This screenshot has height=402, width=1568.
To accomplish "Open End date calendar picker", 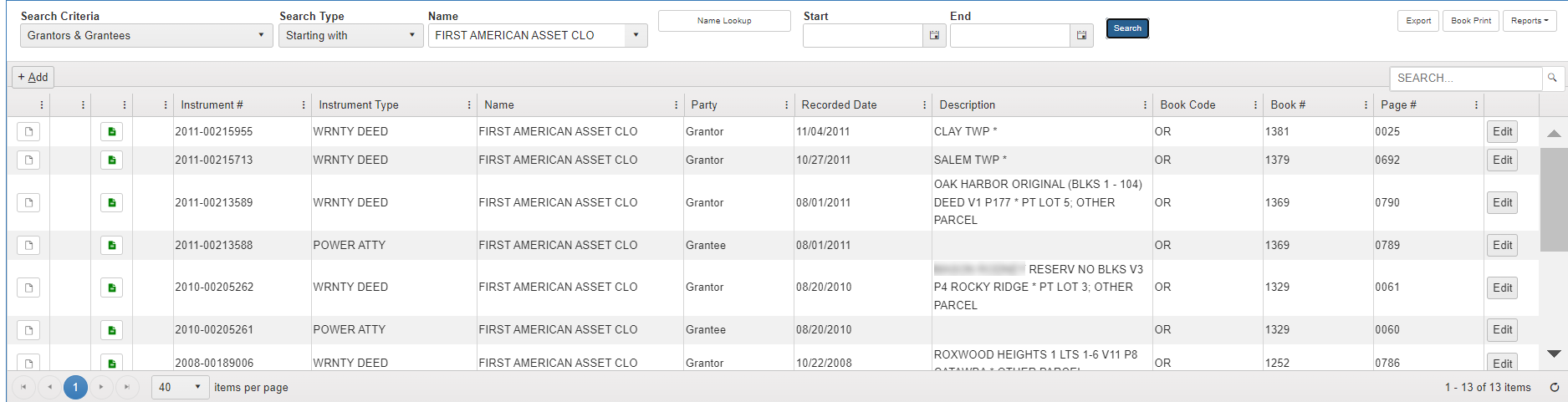I will coord(1081,35).
